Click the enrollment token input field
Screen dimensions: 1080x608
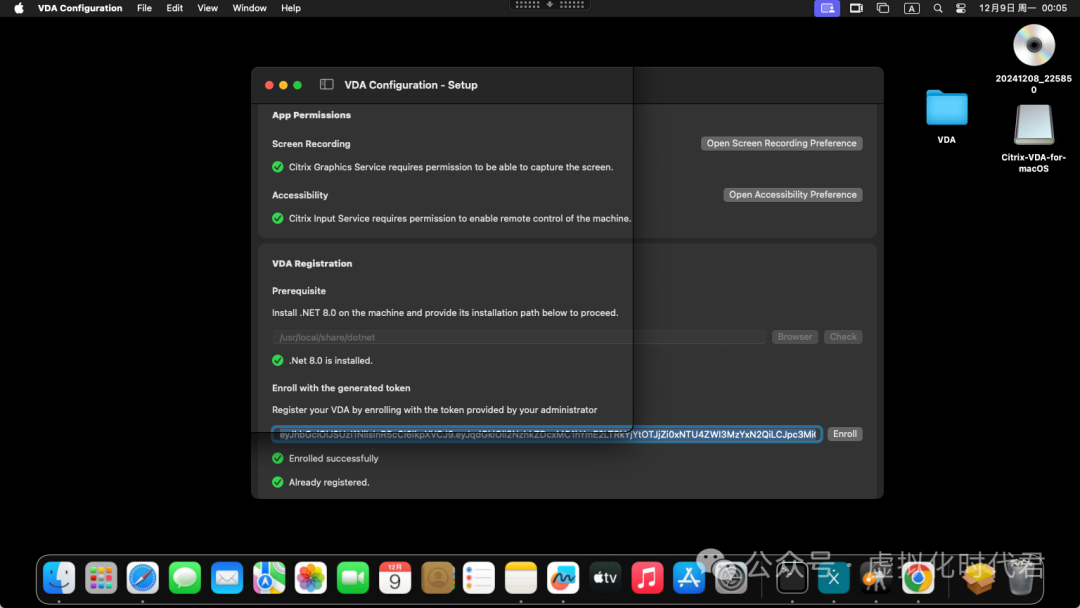[547, 434]
